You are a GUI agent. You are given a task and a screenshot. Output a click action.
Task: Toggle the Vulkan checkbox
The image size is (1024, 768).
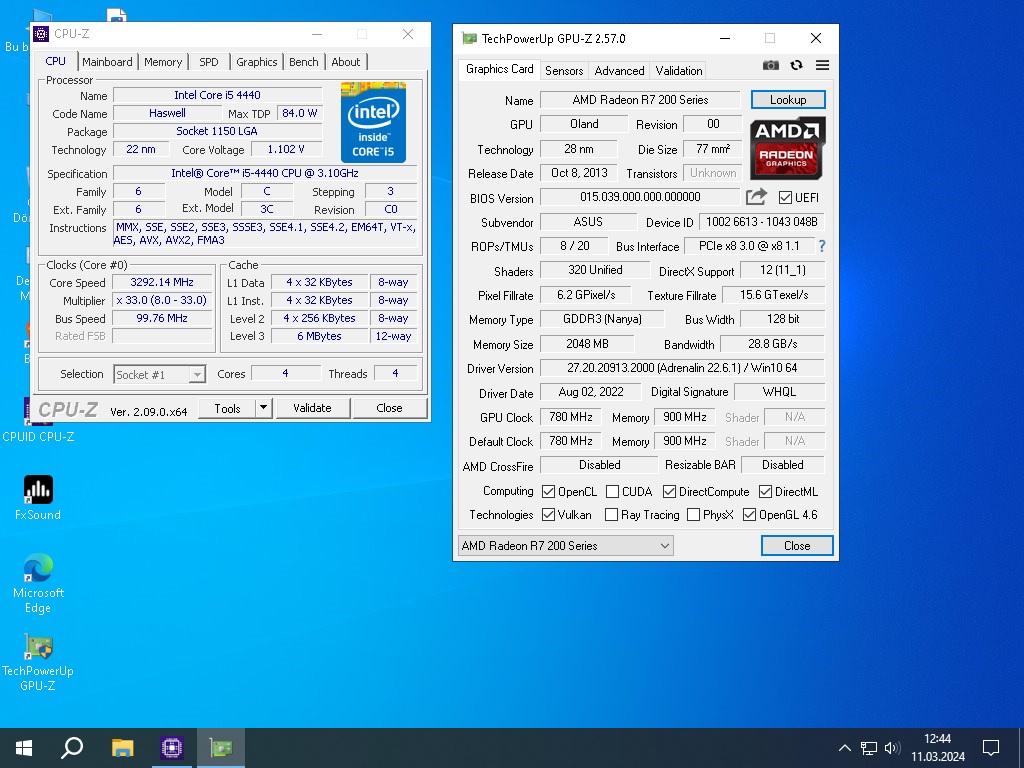pos(549,515)
